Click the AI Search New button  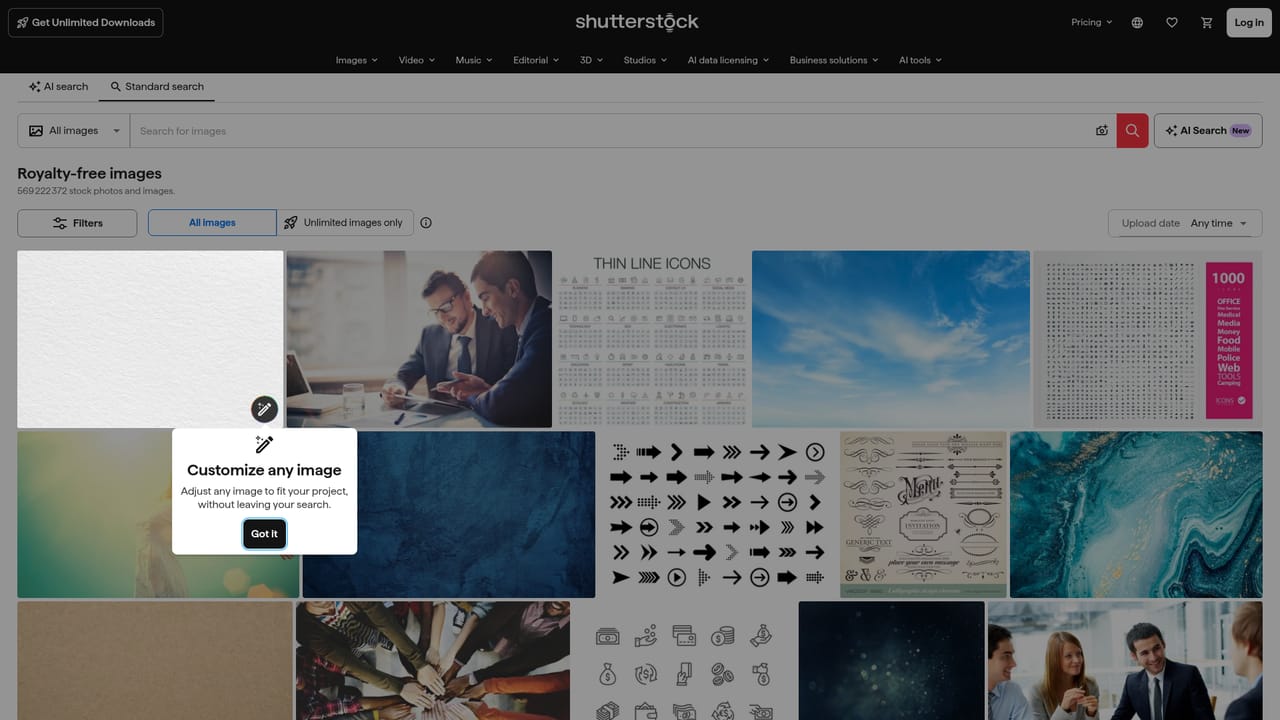point(1208,131)
